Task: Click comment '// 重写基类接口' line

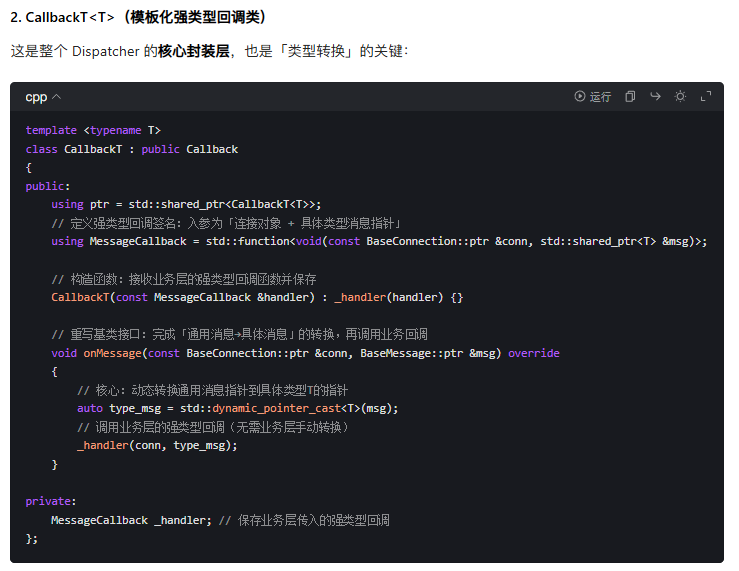Action: tap(239, 334)
